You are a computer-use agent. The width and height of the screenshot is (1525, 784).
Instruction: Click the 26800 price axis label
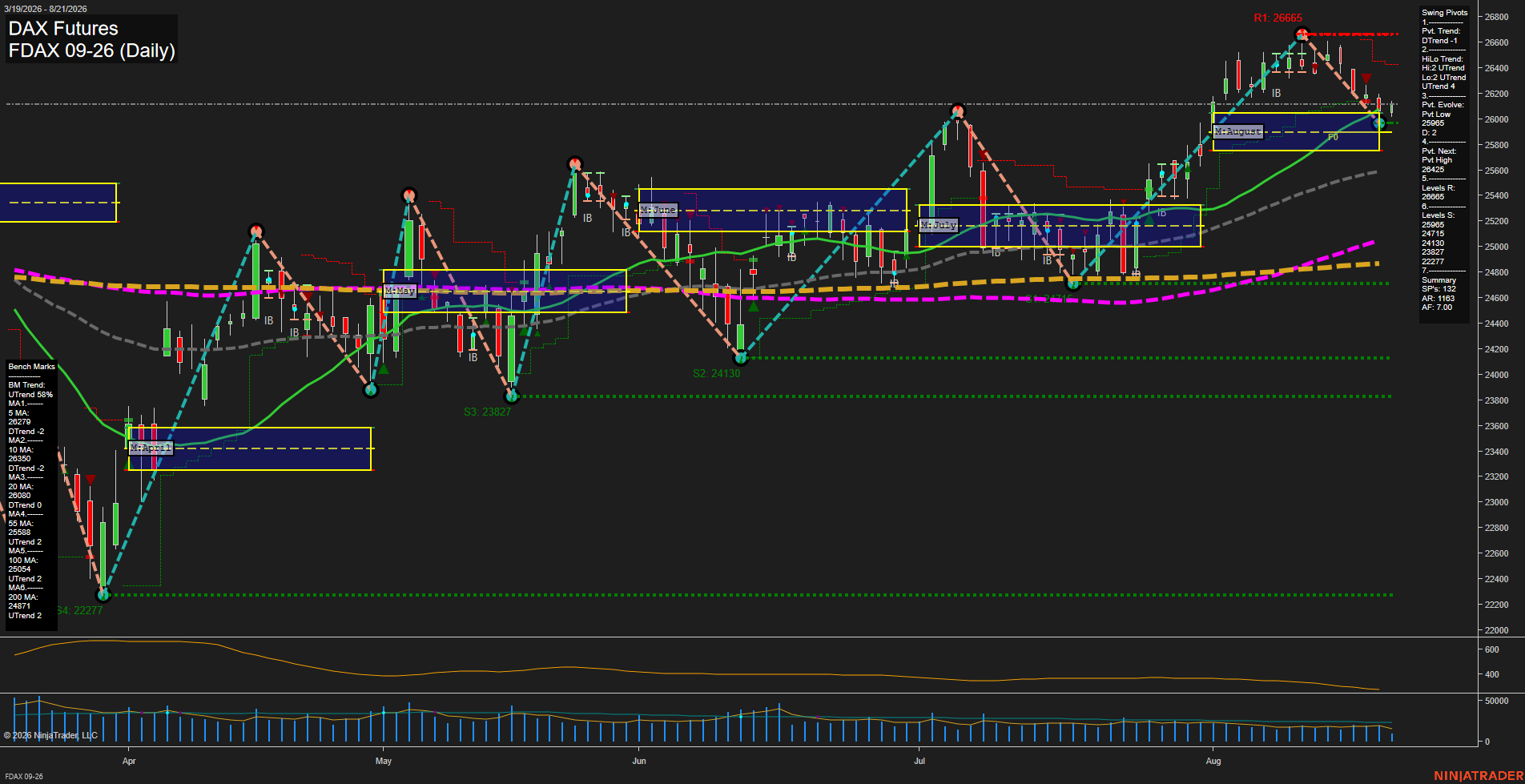click(1496, 17)
